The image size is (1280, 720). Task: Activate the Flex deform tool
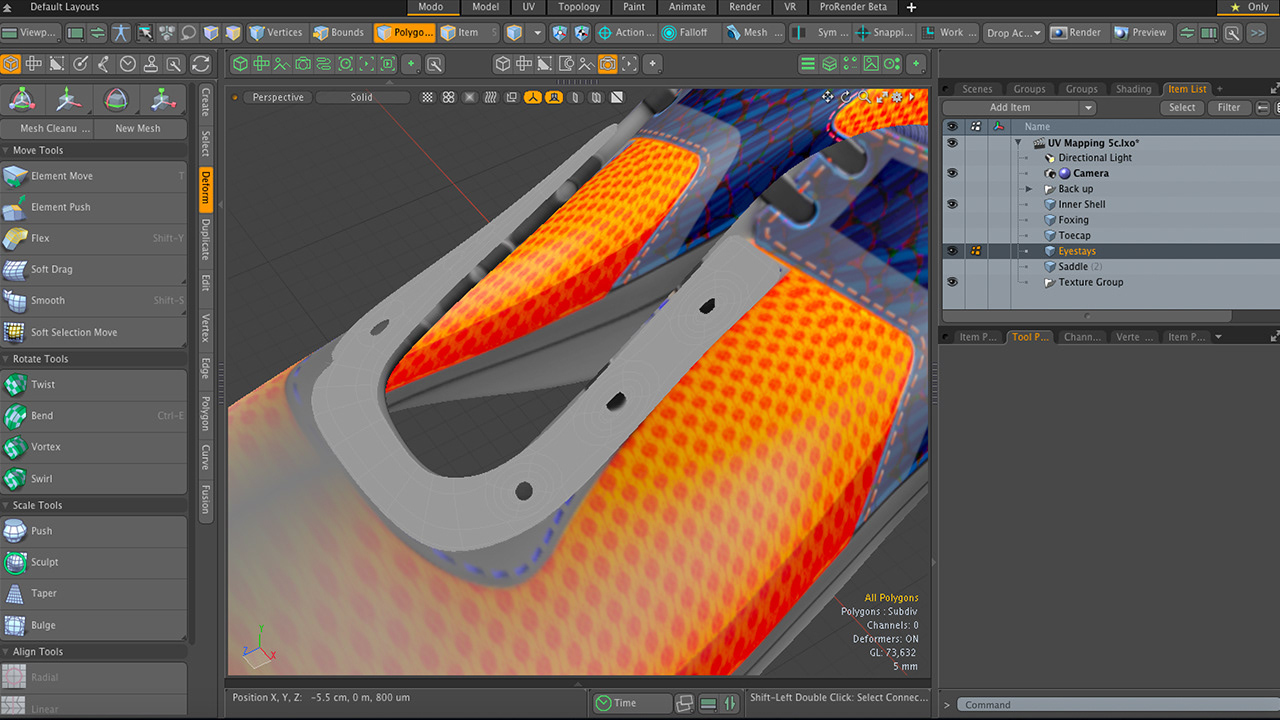(x=94, y=238)
